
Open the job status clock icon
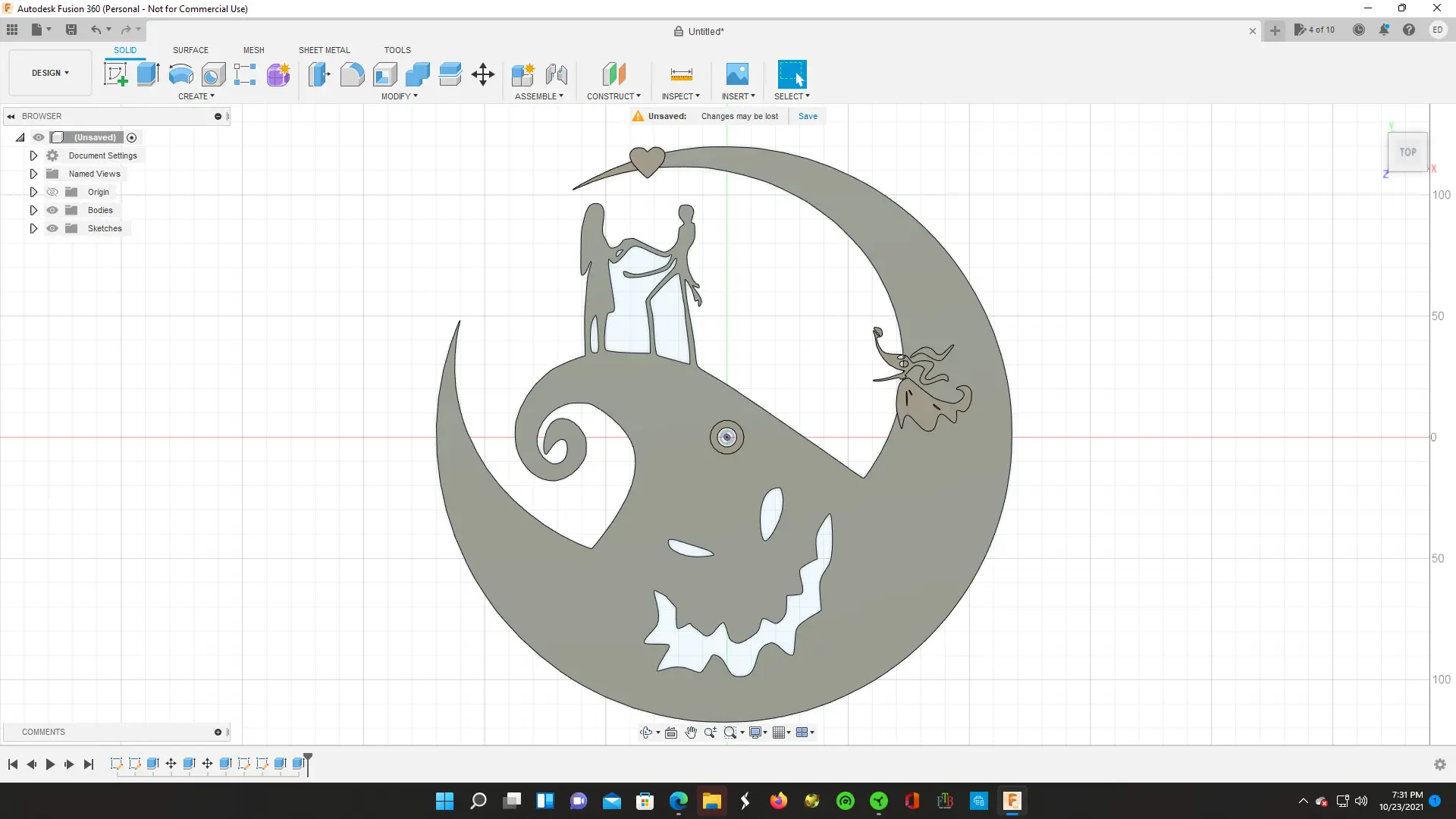tap(1359, 30)
